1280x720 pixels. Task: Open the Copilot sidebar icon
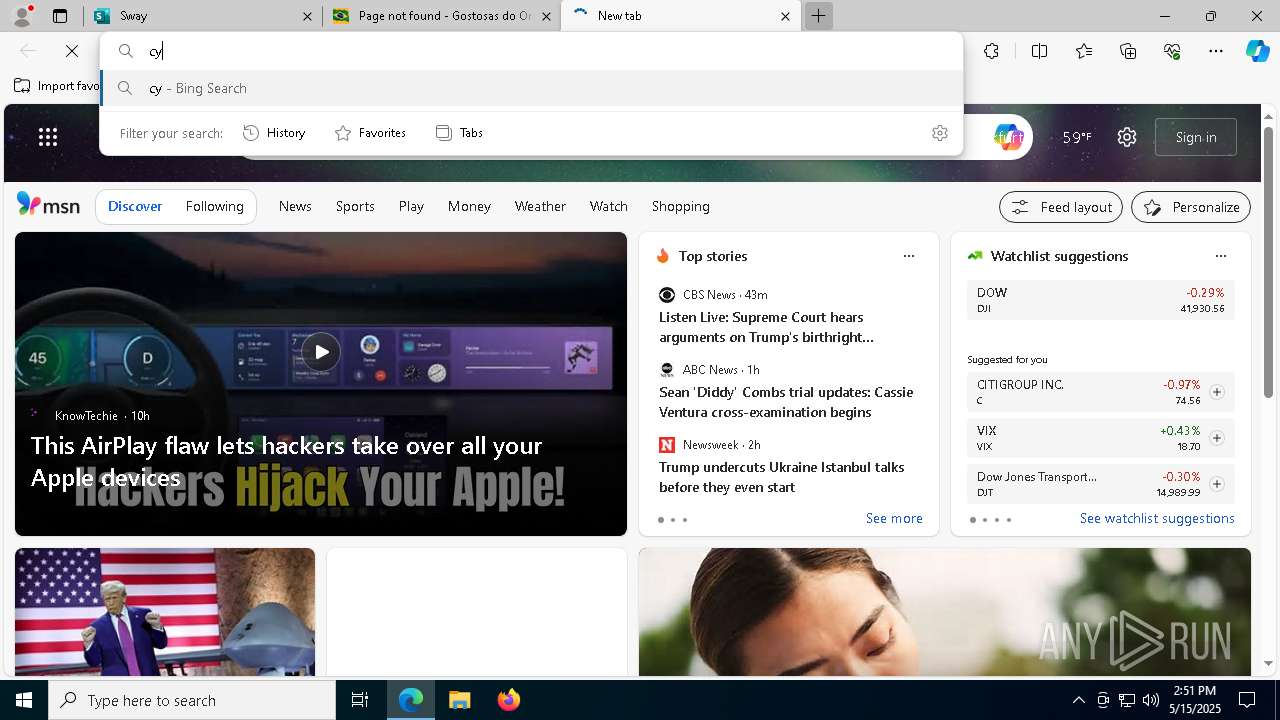[1257, 51]
